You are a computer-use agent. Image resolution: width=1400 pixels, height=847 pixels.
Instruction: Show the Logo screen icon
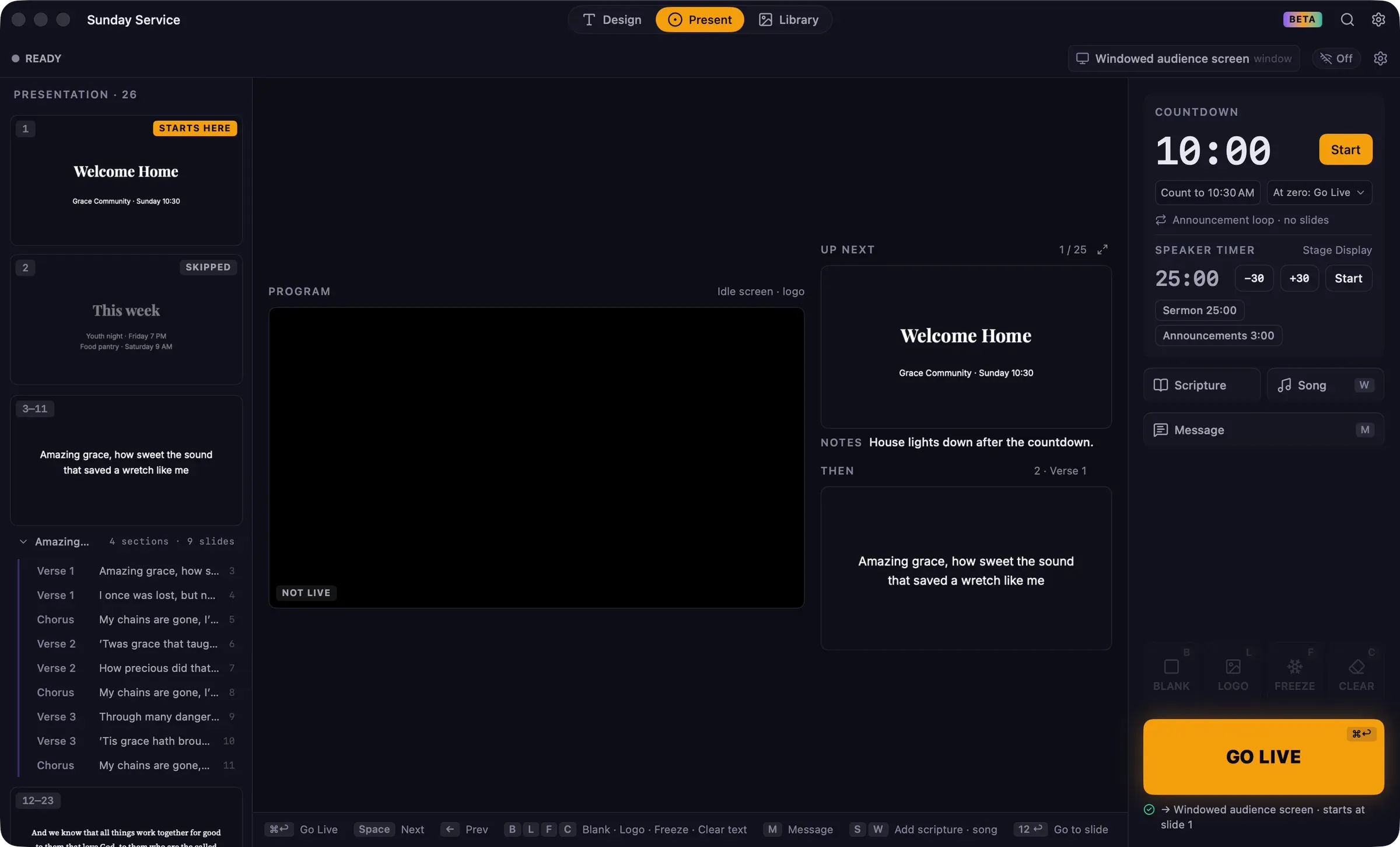[x=1233, y=667]
